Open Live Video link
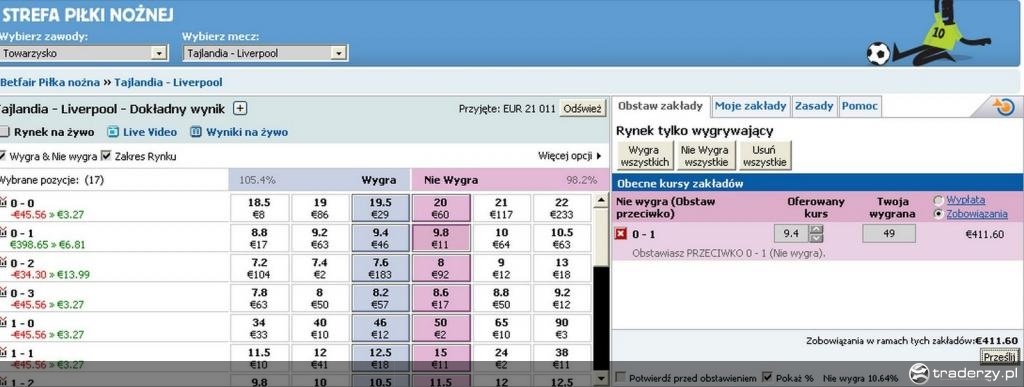 pos(150,132)
